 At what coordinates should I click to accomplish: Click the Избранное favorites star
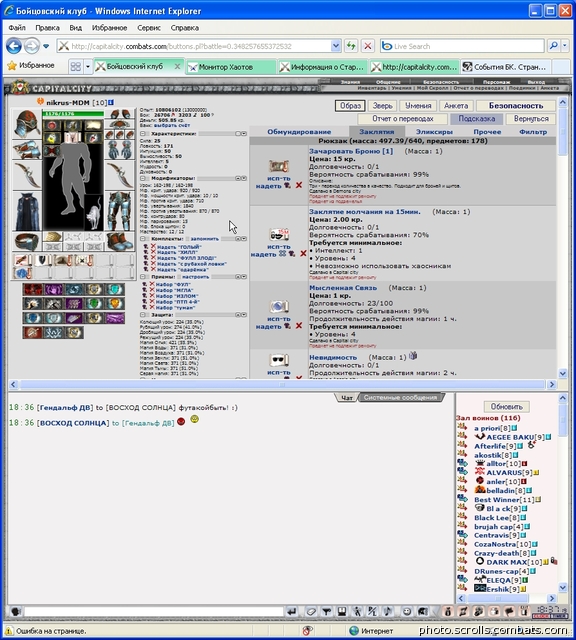[x=12, y=65]
